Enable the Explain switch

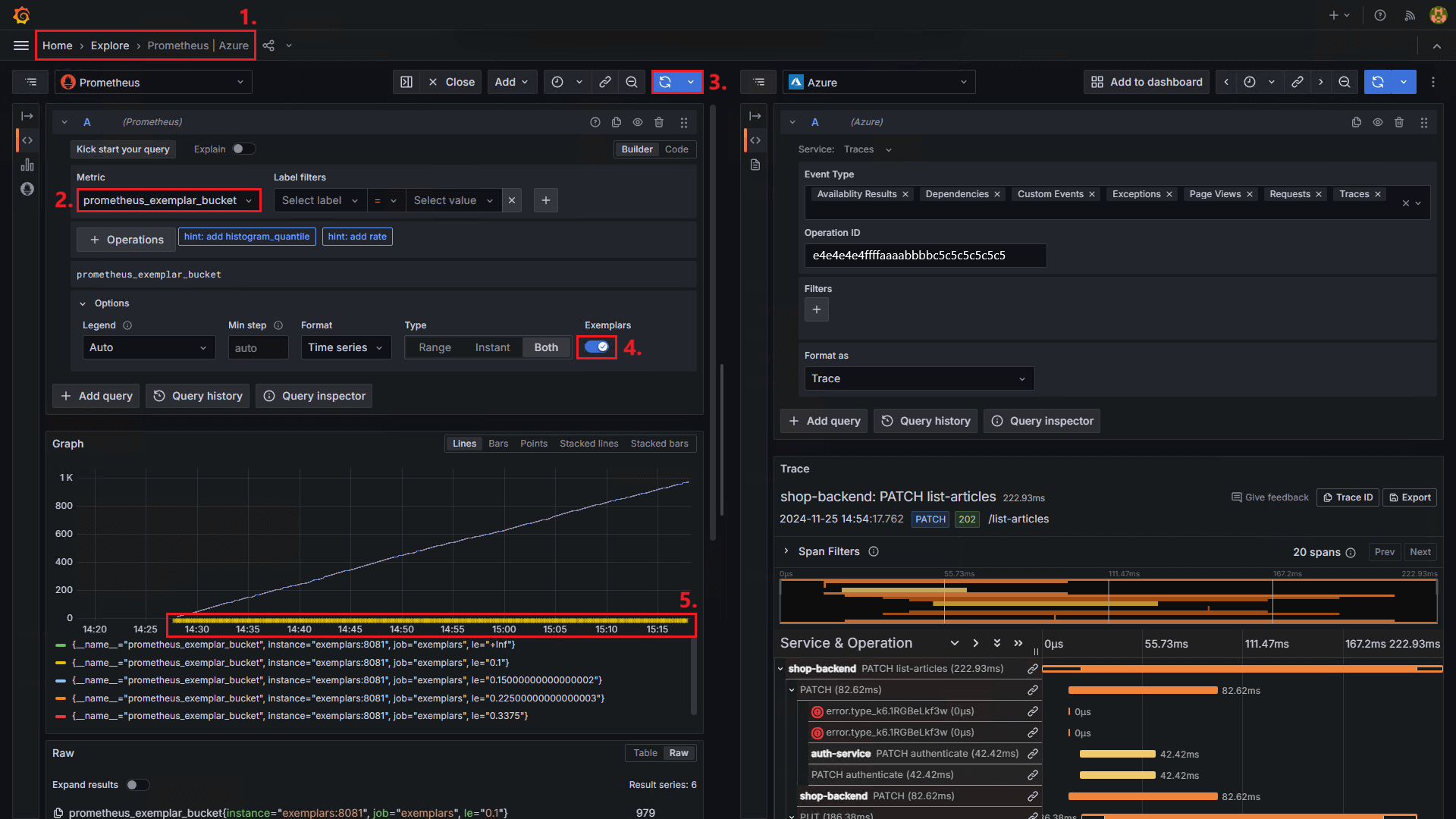coord(243,149)
